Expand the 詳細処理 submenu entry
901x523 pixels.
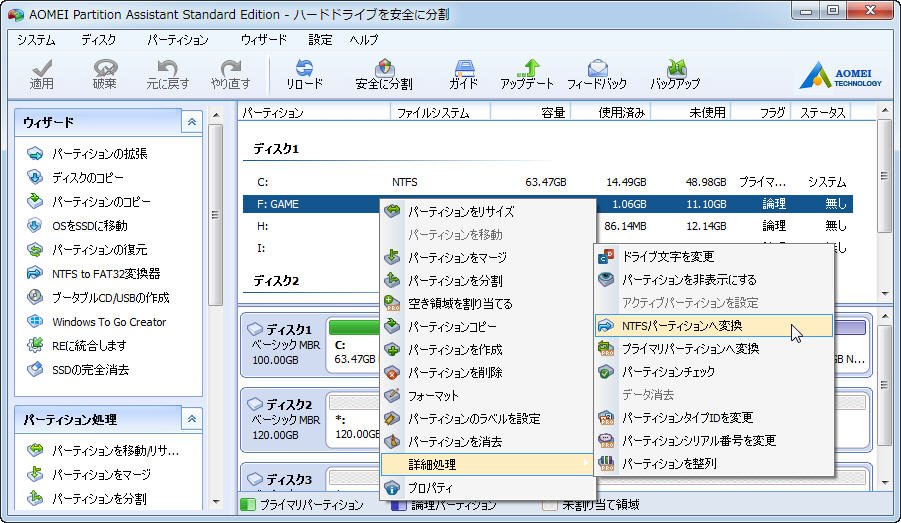(488, 464)
